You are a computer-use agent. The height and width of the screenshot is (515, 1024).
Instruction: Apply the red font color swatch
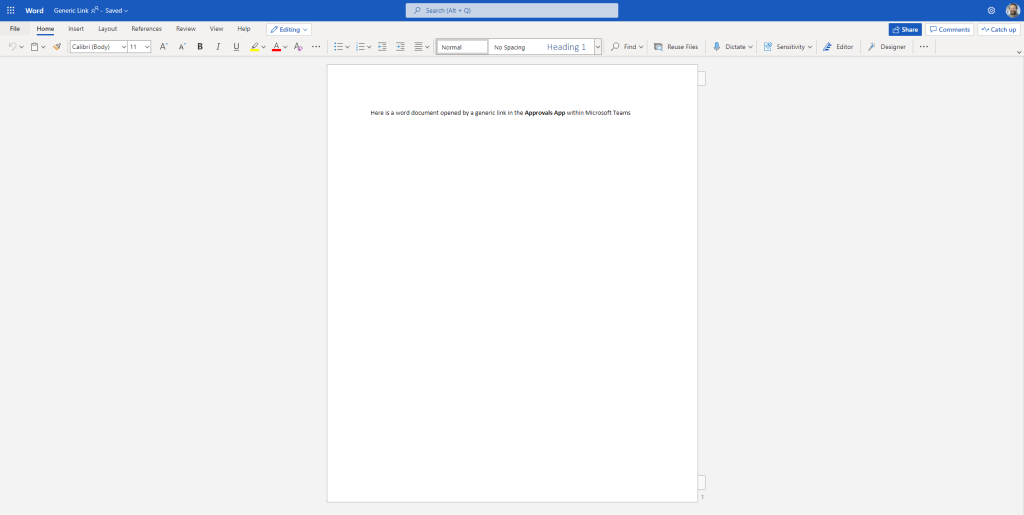point(276,47)
